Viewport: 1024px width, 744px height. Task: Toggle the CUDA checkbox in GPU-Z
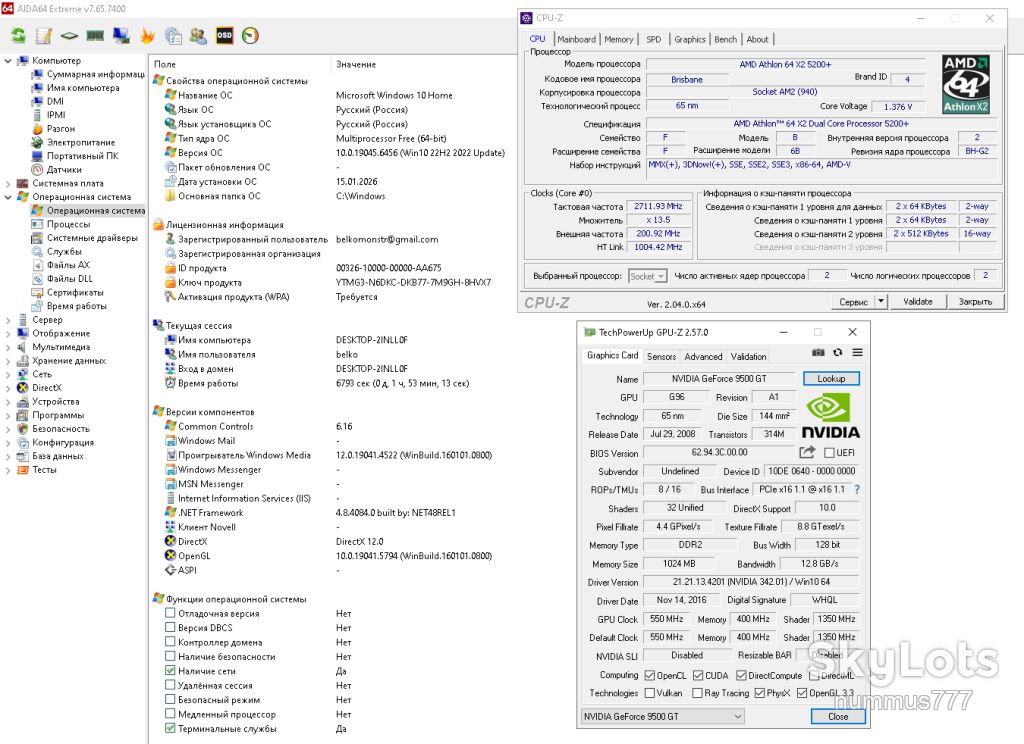pos(698,675)
